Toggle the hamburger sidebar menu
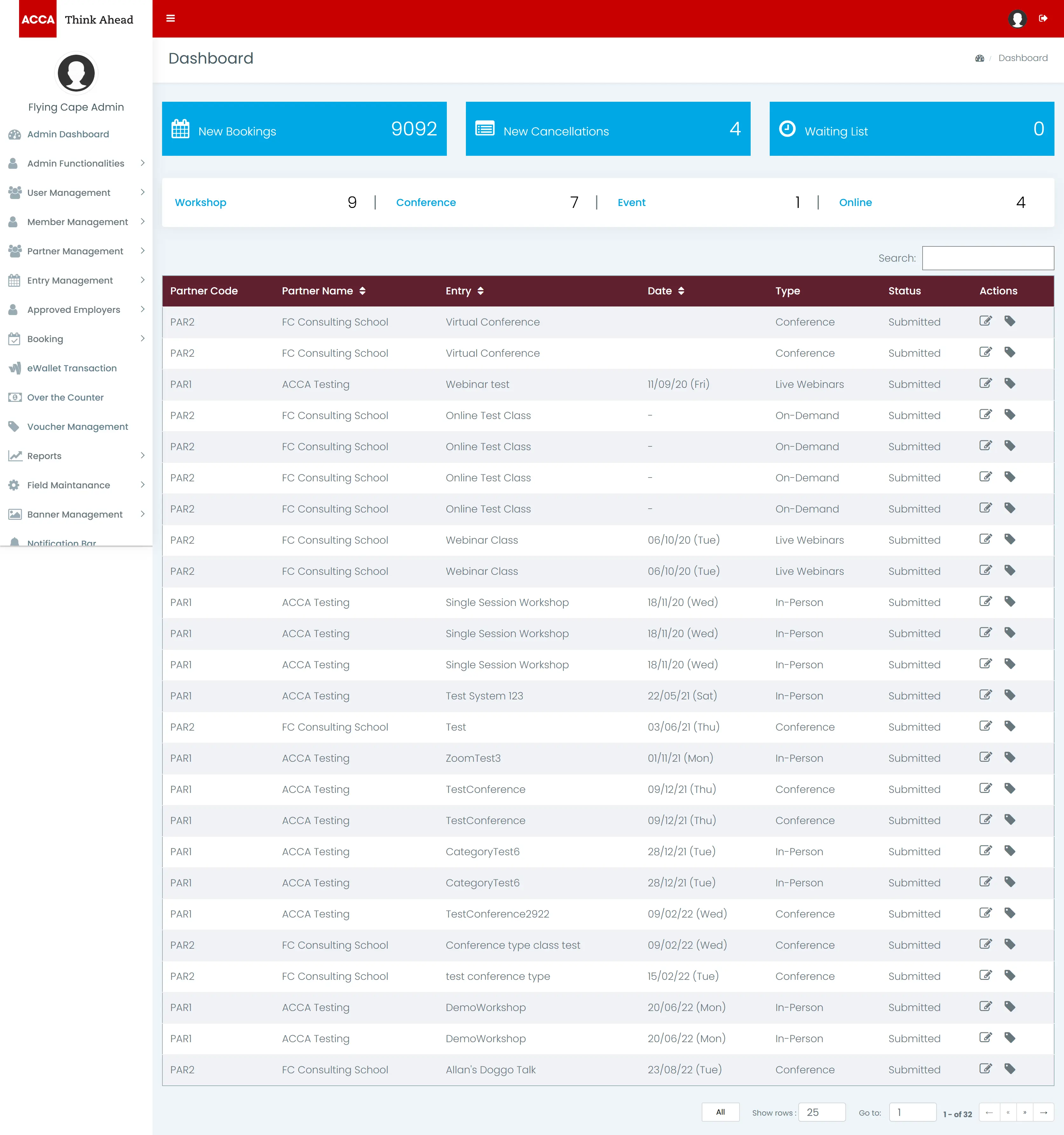This screenshot has width=1064, height=1135. click(170, 18)
